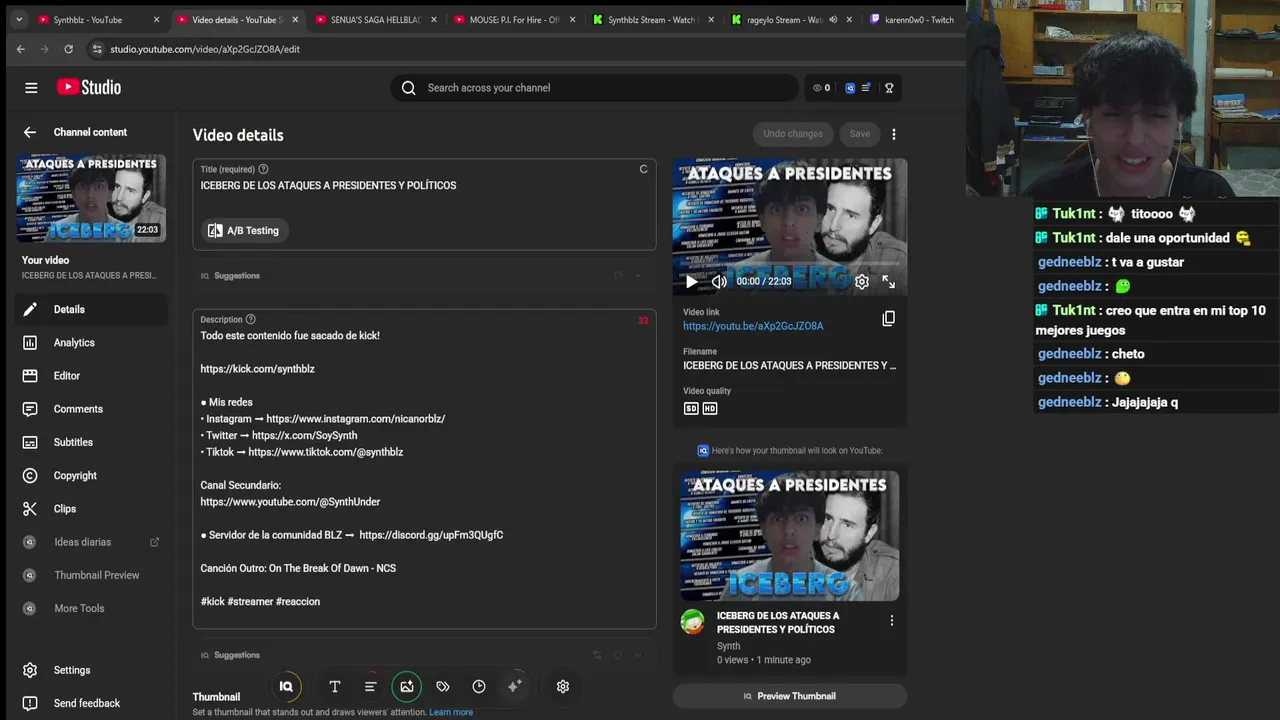
Task: Click the YouTube Studio logo
Action: click(x=89, y=87)
